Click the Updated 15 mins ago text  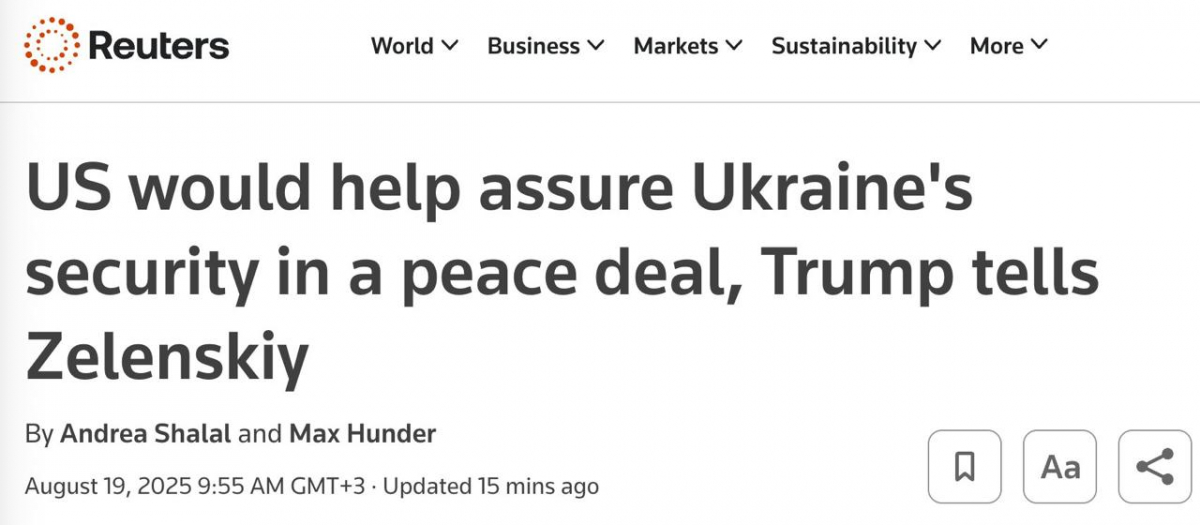[491, 487]
